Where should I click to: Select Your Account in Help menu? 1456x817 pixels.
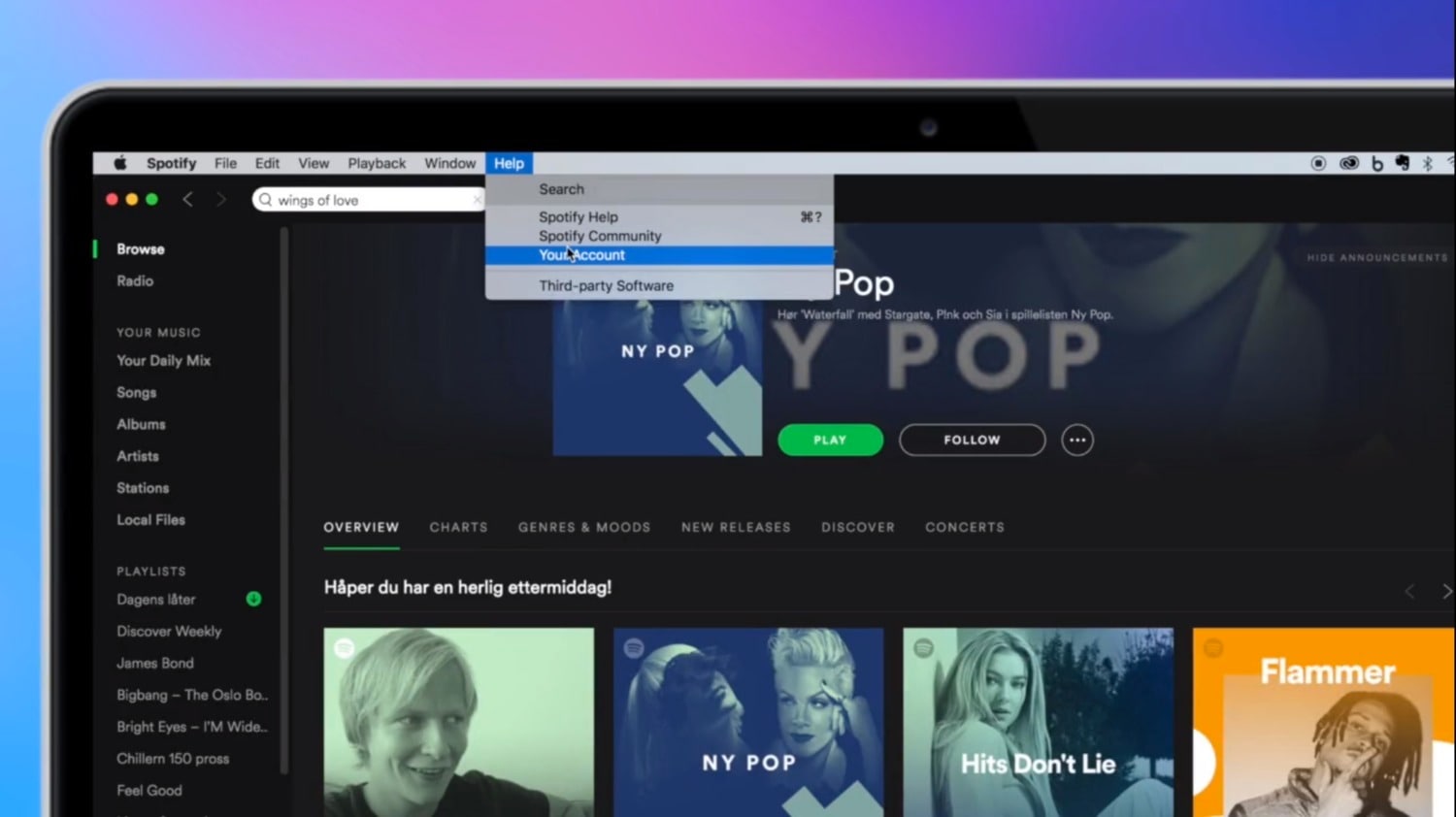click(582, 255)
